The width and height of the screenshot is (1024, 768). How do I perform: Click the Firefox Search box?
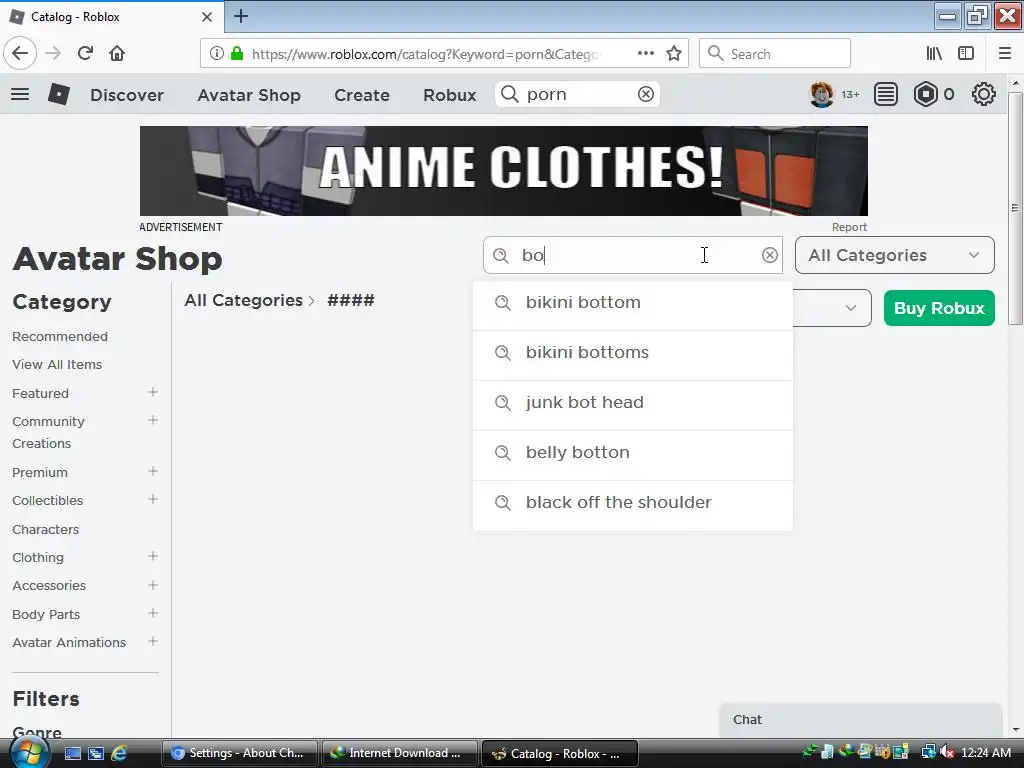coord(775,54)
